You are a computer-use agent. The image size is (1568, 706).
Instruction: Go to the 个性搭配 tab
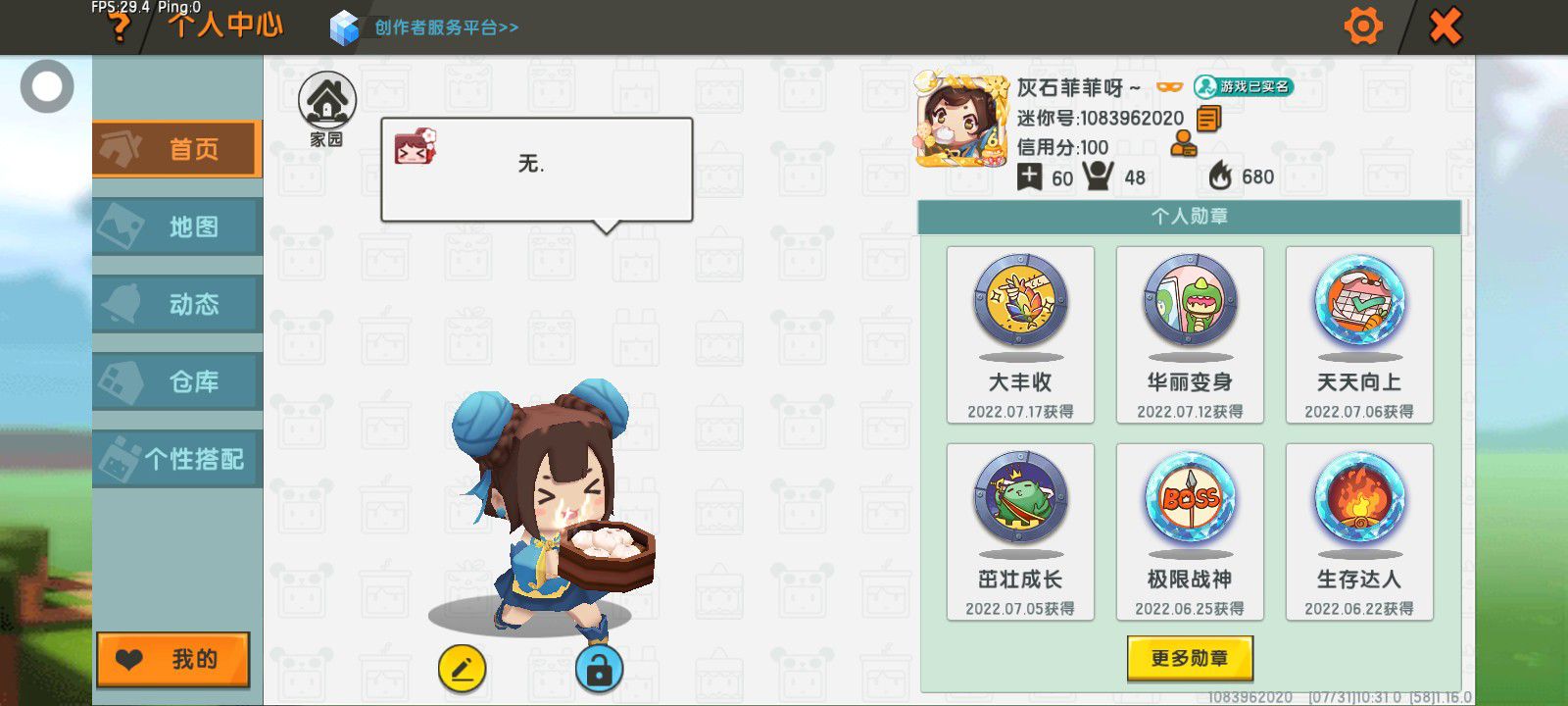[x=177, y=459]
